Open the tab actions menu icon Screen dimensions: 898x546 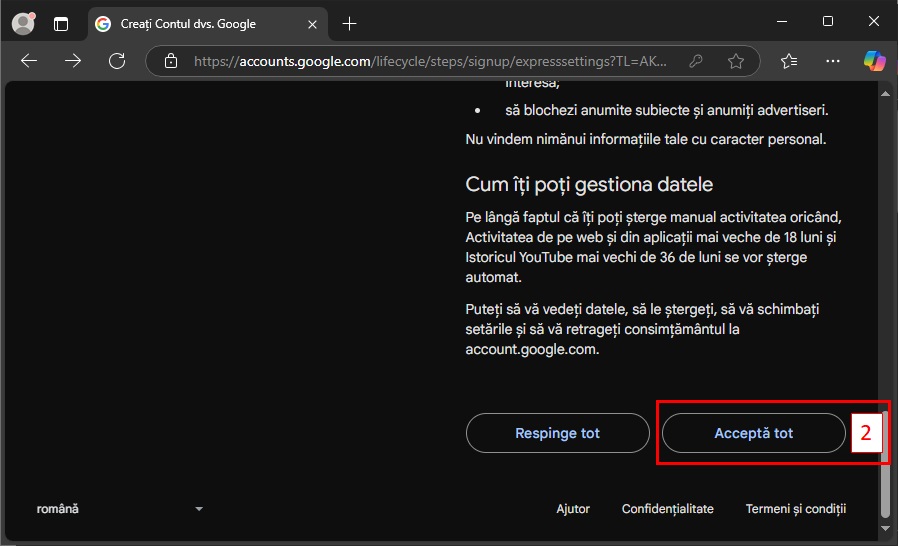point(62,23)
